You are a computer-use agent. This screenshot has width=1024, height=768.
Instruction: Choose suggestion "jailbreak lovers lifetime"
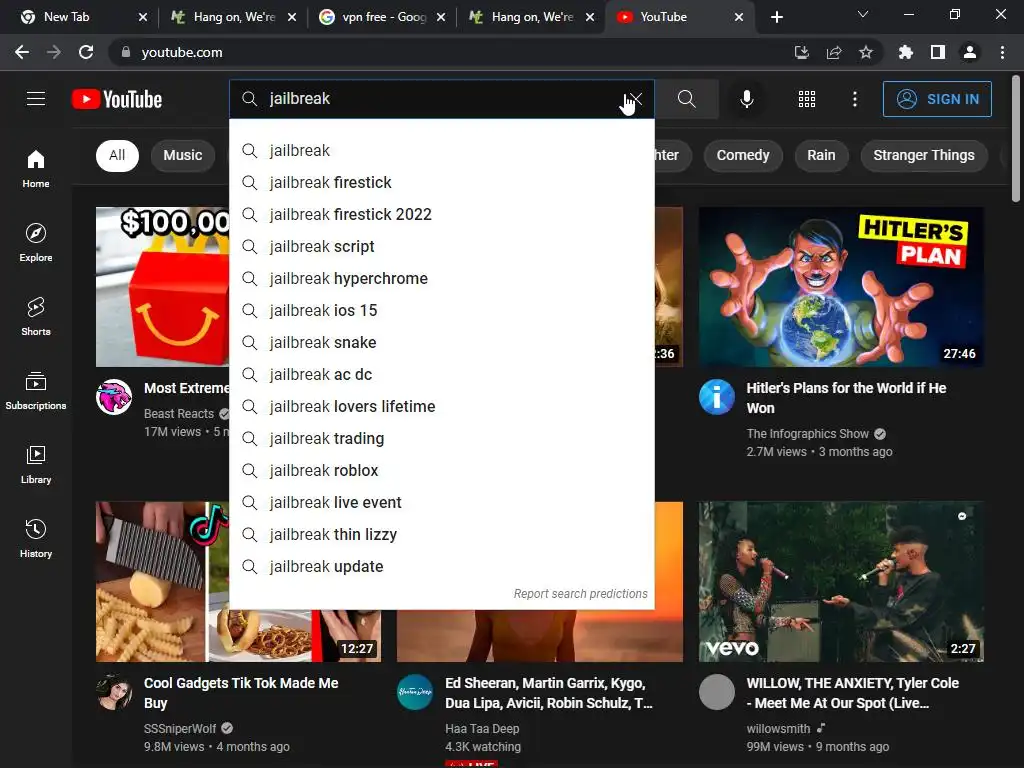tap(441, 406)
